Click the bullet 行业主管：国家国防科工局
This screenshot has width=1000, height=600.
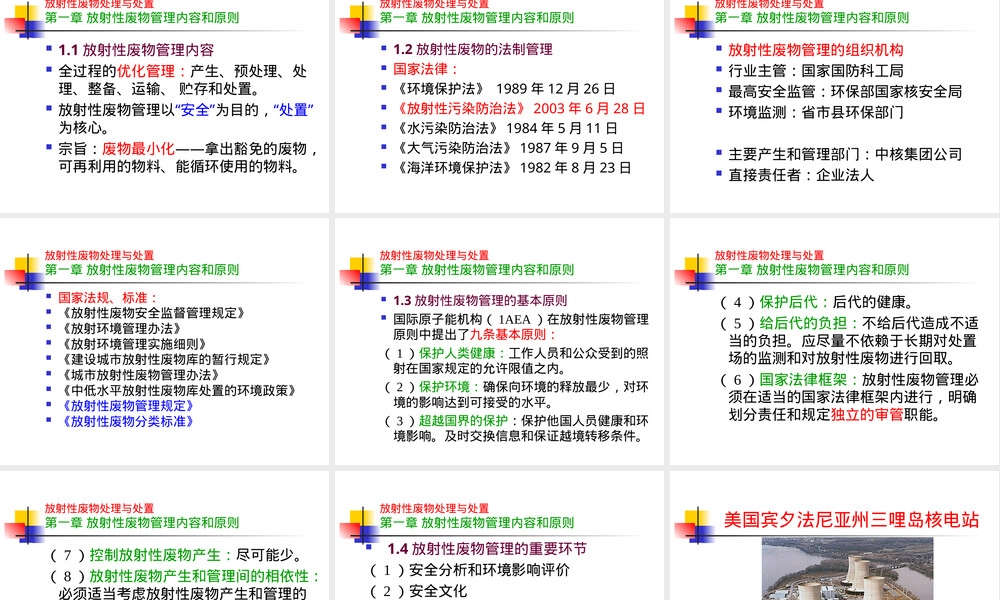click(x=816, y=71)
